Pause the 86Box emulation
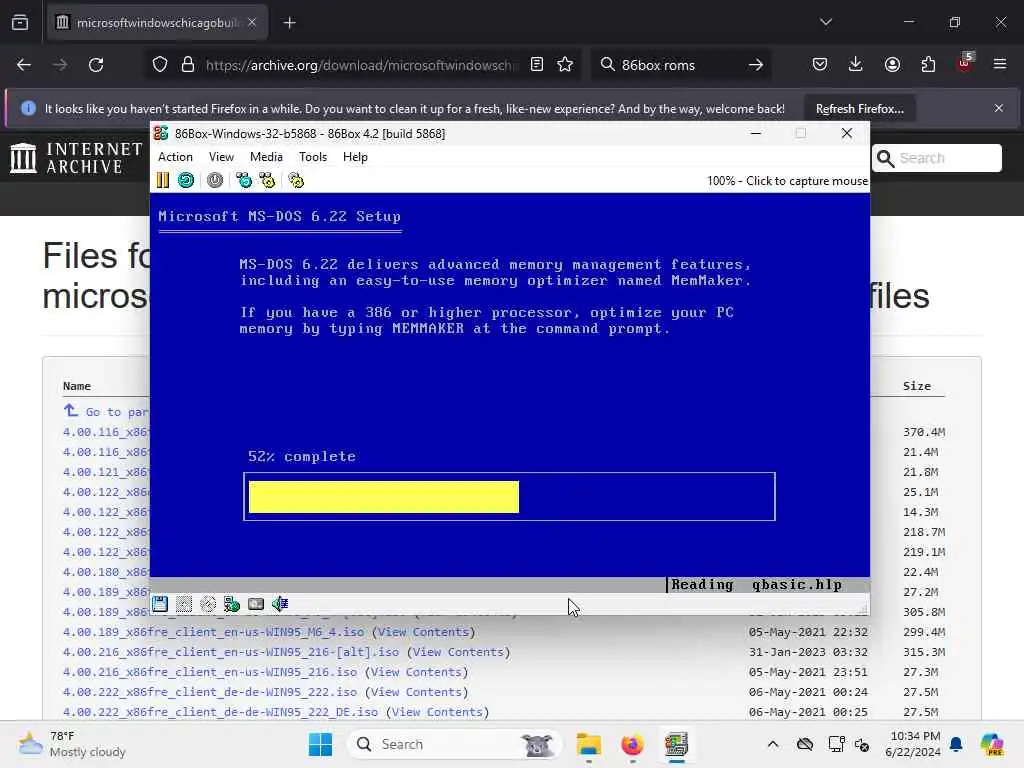Screen dimensions: 1024x768 coord(163,180)
